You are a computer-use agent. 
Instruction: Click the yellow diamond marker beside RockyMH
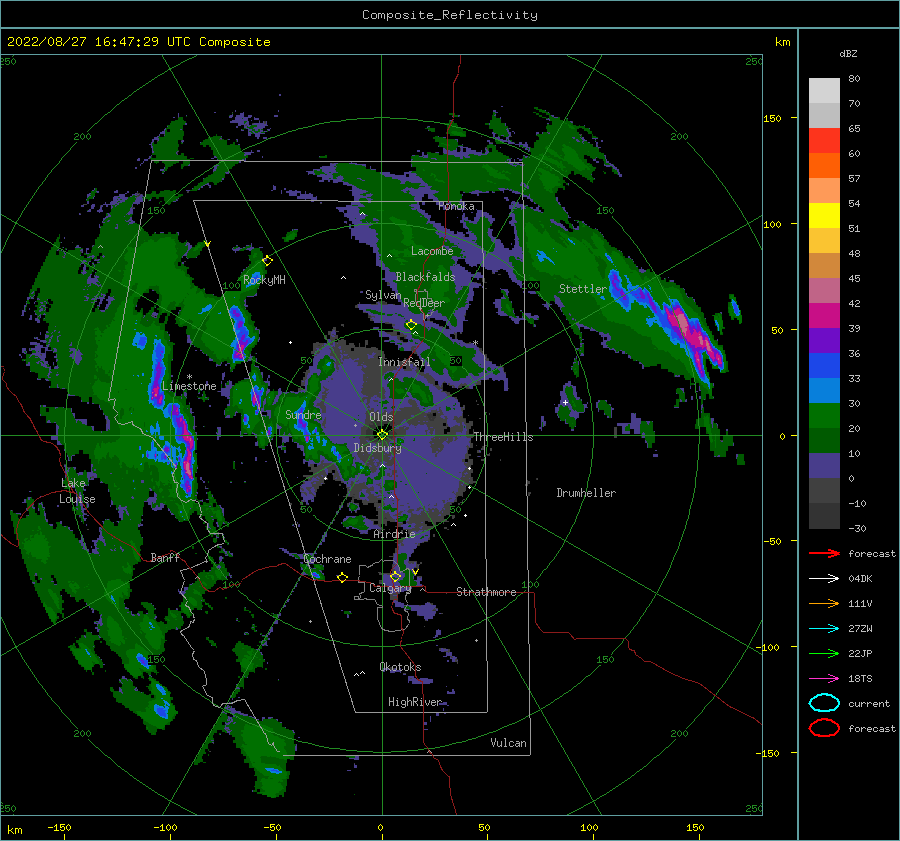pos(267,261)
